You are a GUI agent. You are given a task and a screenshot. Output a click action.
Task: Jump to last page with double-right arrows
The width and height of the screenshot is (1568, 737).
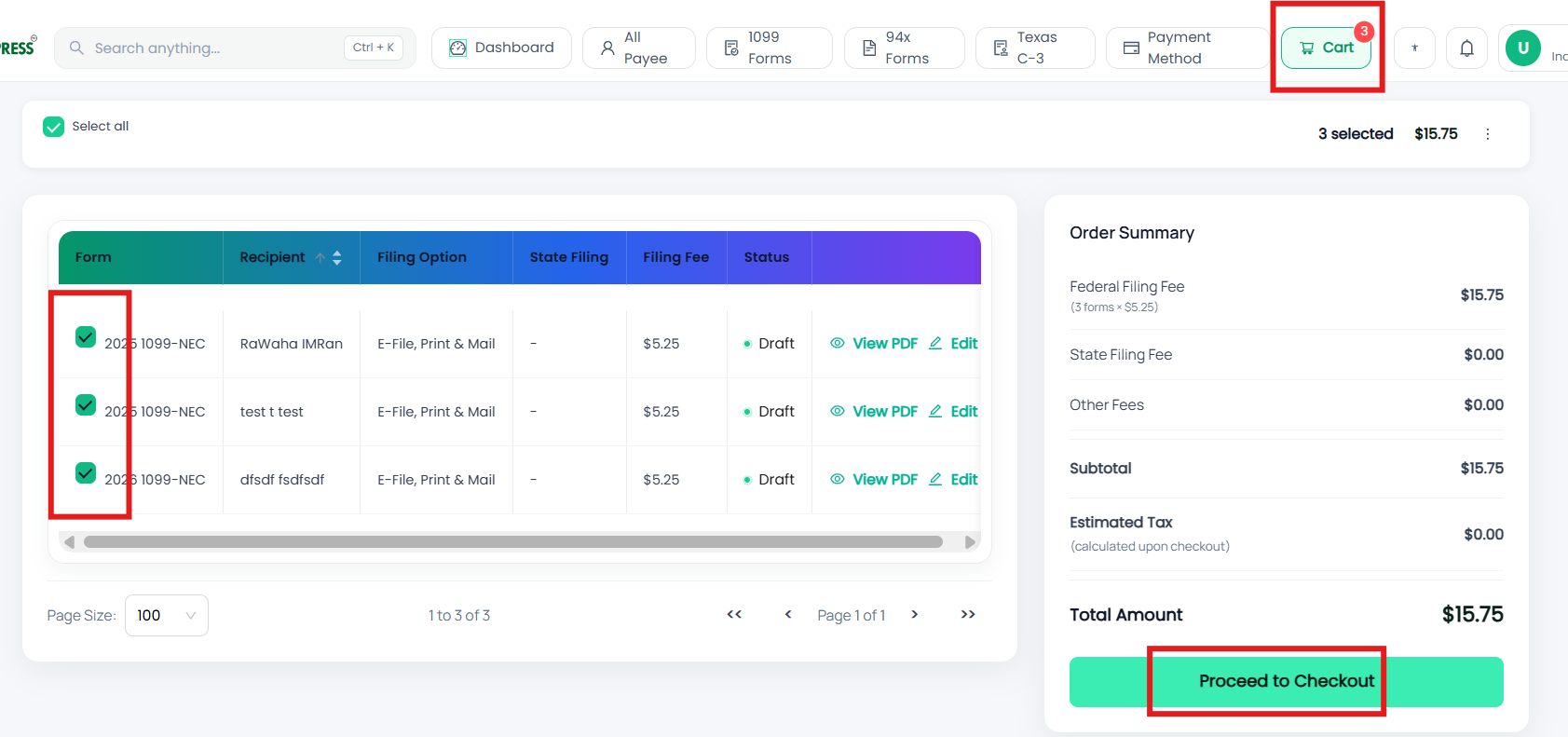(968, 614)
